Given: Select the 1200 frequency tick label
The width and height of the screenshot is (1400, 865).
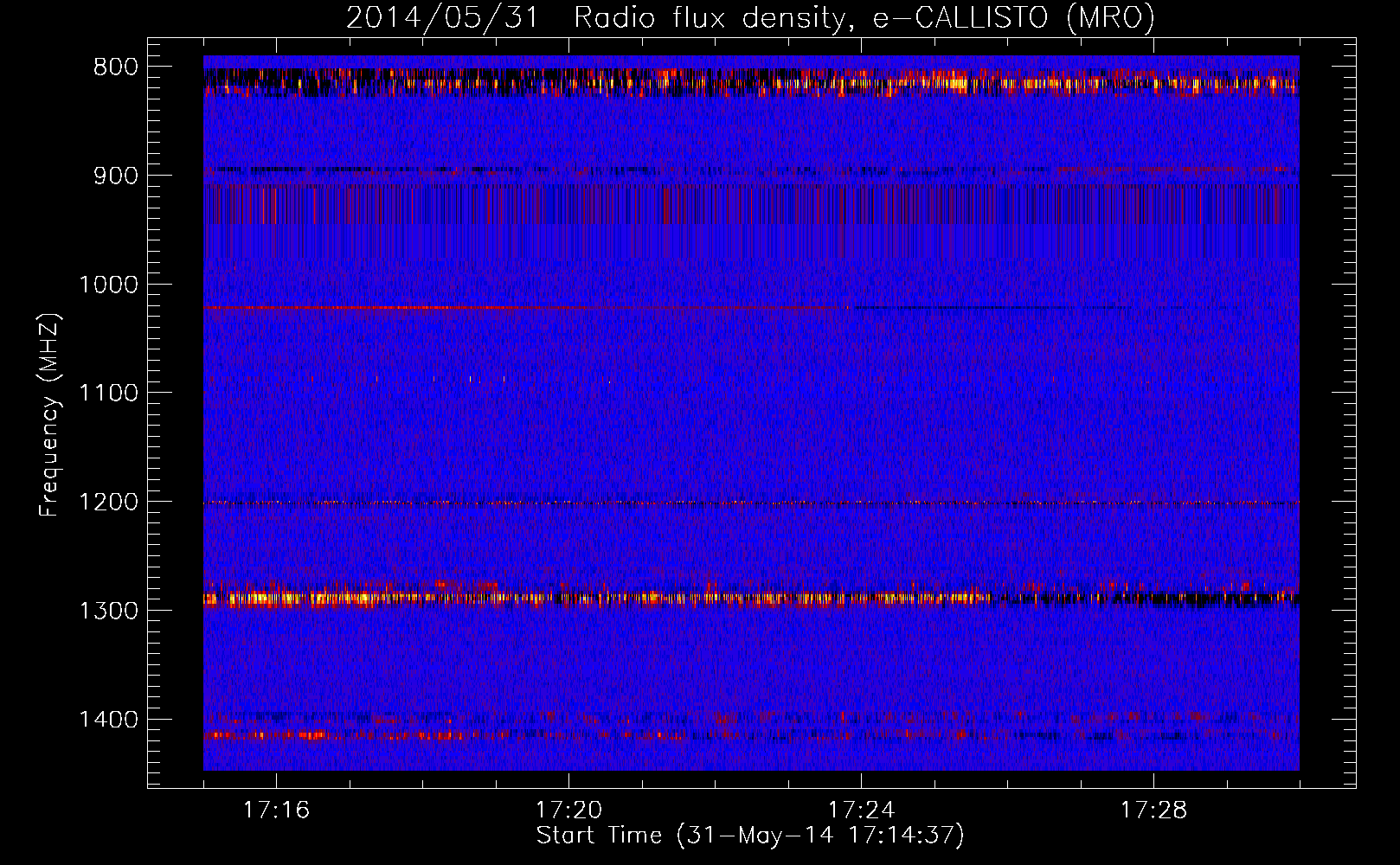Looking at the screenshot, I should click(108, 502).
